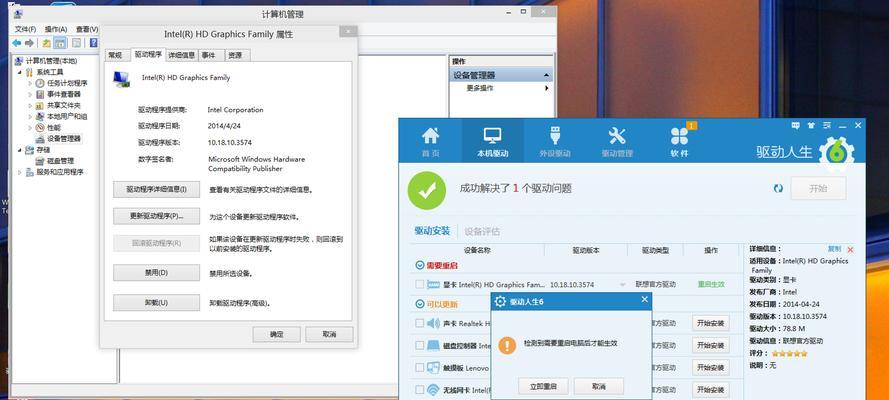Click the 触摸板 touchpad device icon
Image resolution: width=889 pixels, height=400 pixels.
433,368
